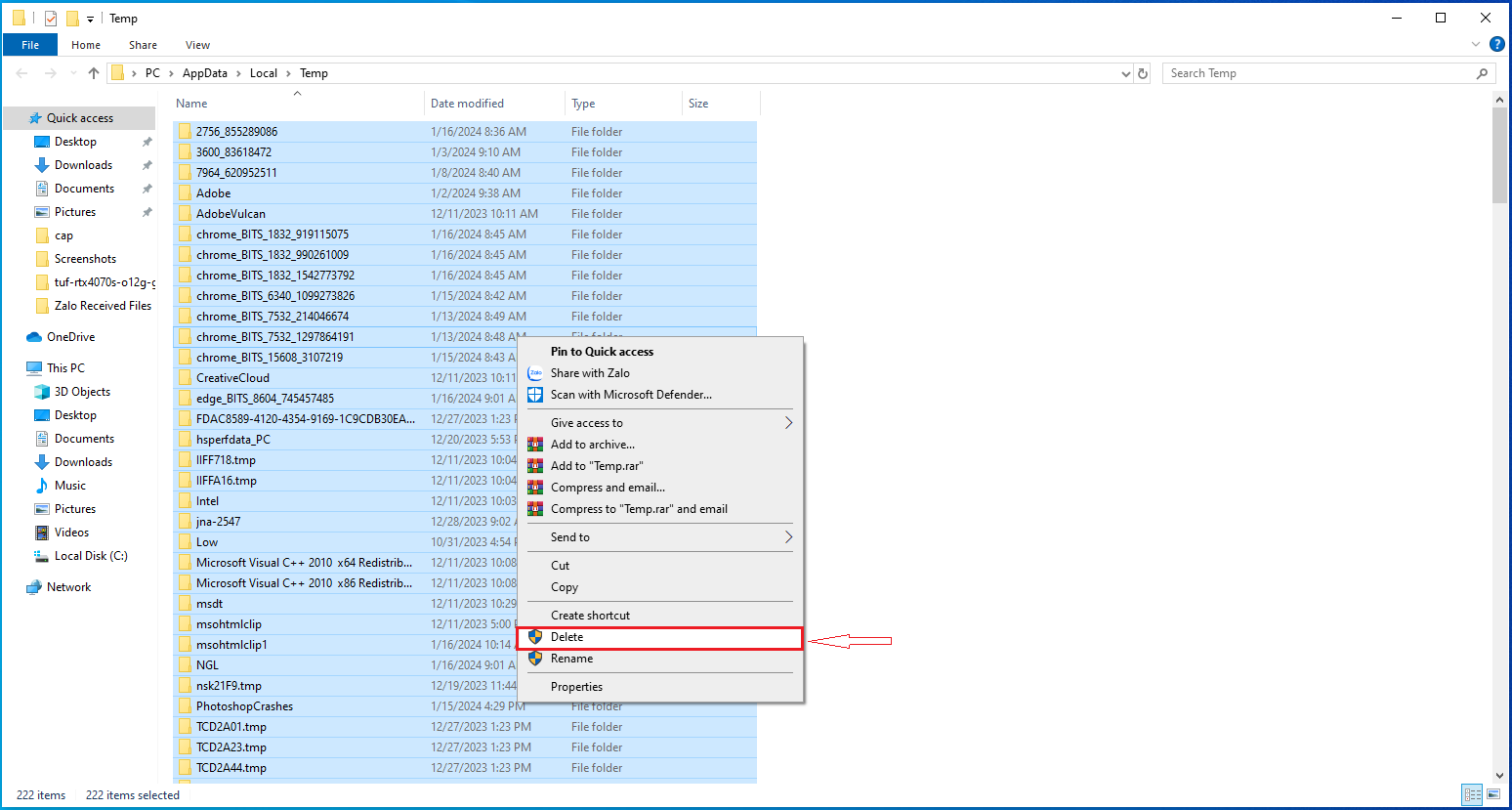
Task: Click the UAC shield icon next to Rename
Action: pyautogui.click(x=535, y=659)
